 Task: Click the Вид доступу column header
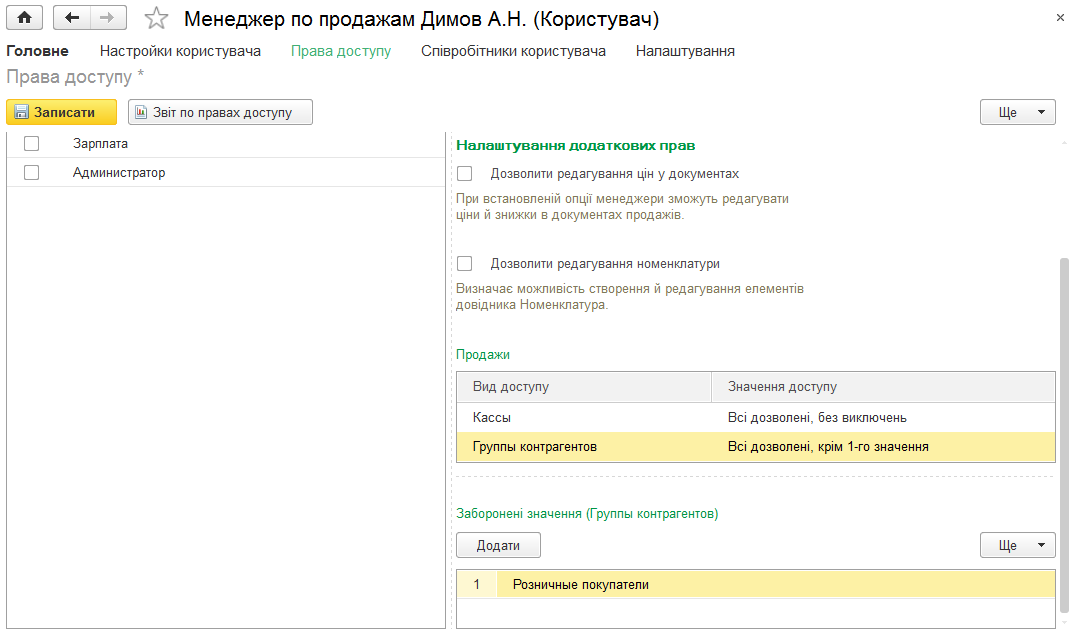pos(584,387)
